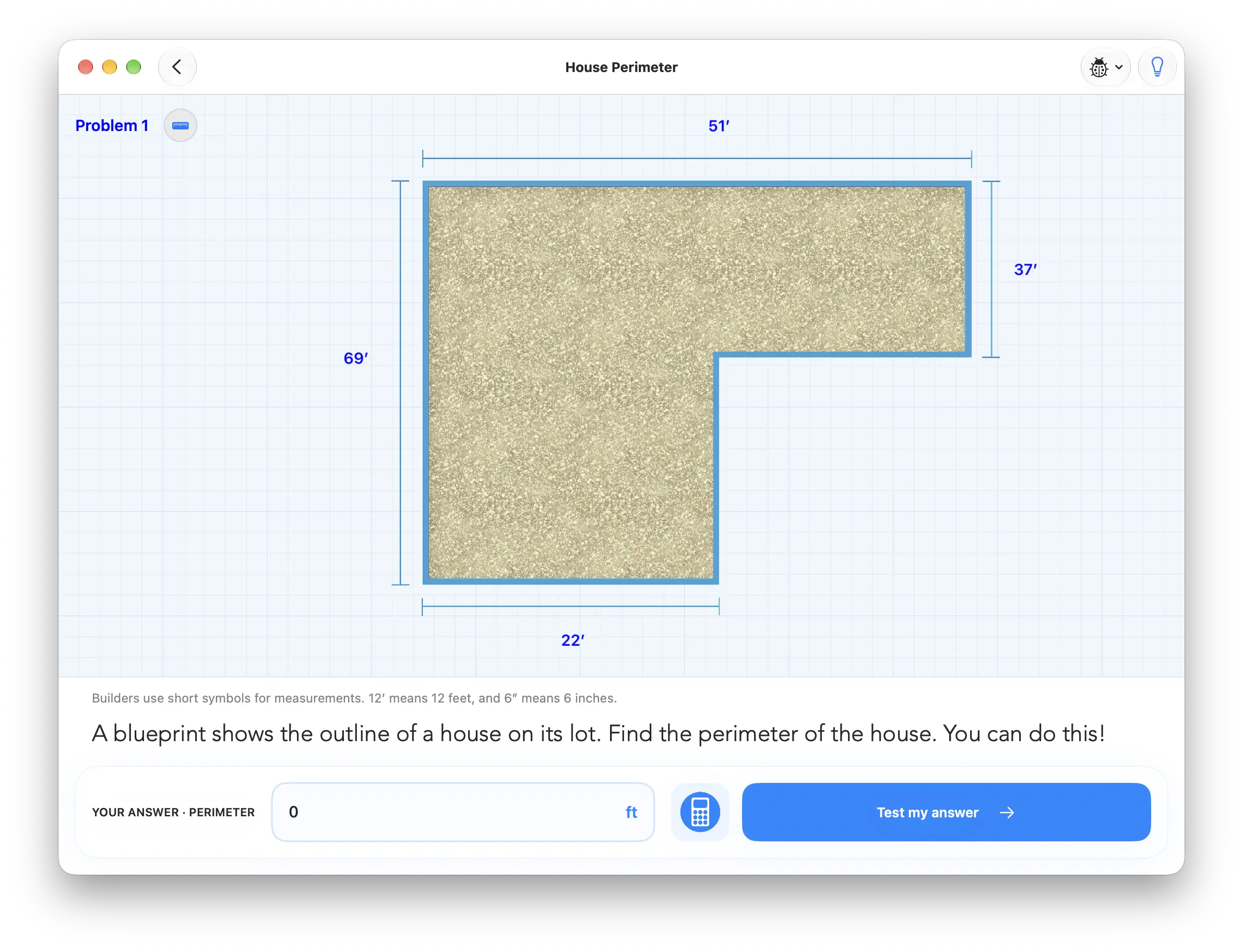This screenshot has height=952, width=1243.
Task: Click the 22′ bottom dimension label
Action: pyautogui.click(x=572, y=640)
